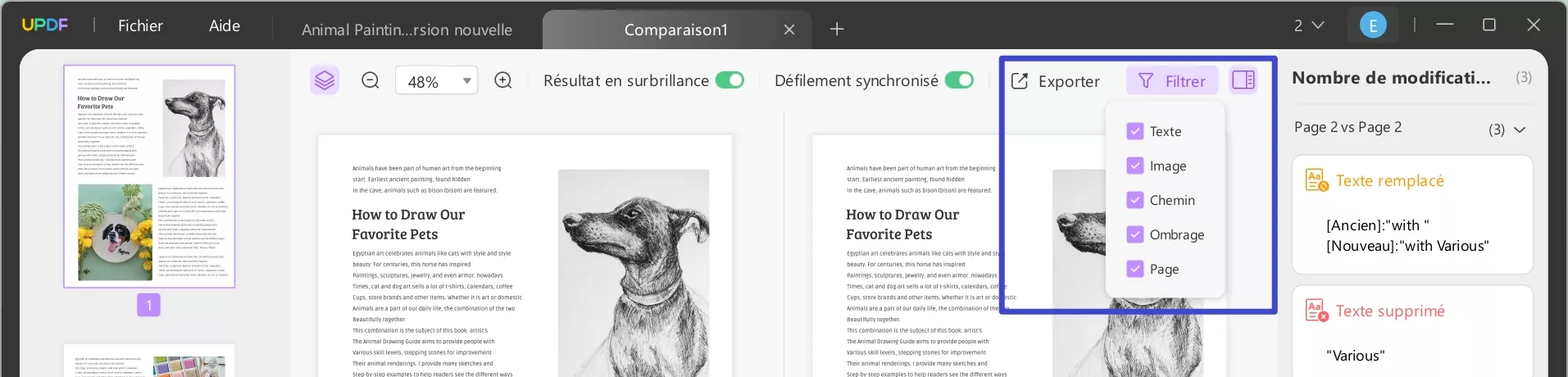Image resolution: width=1568 pixels, height=377 pixels.
Task: Select the Comparaison1 tab
Action: tap(676, 30)
